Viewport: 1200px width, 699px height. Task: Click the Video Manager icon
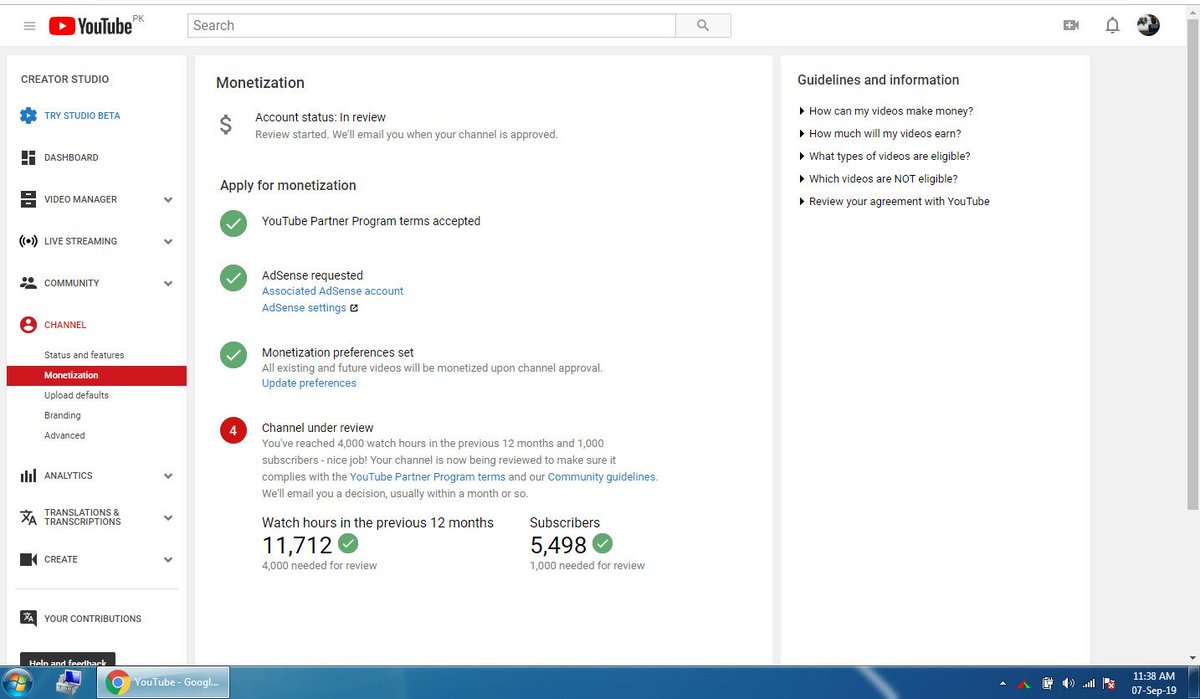pyautogui.click(x=28, y=200)
